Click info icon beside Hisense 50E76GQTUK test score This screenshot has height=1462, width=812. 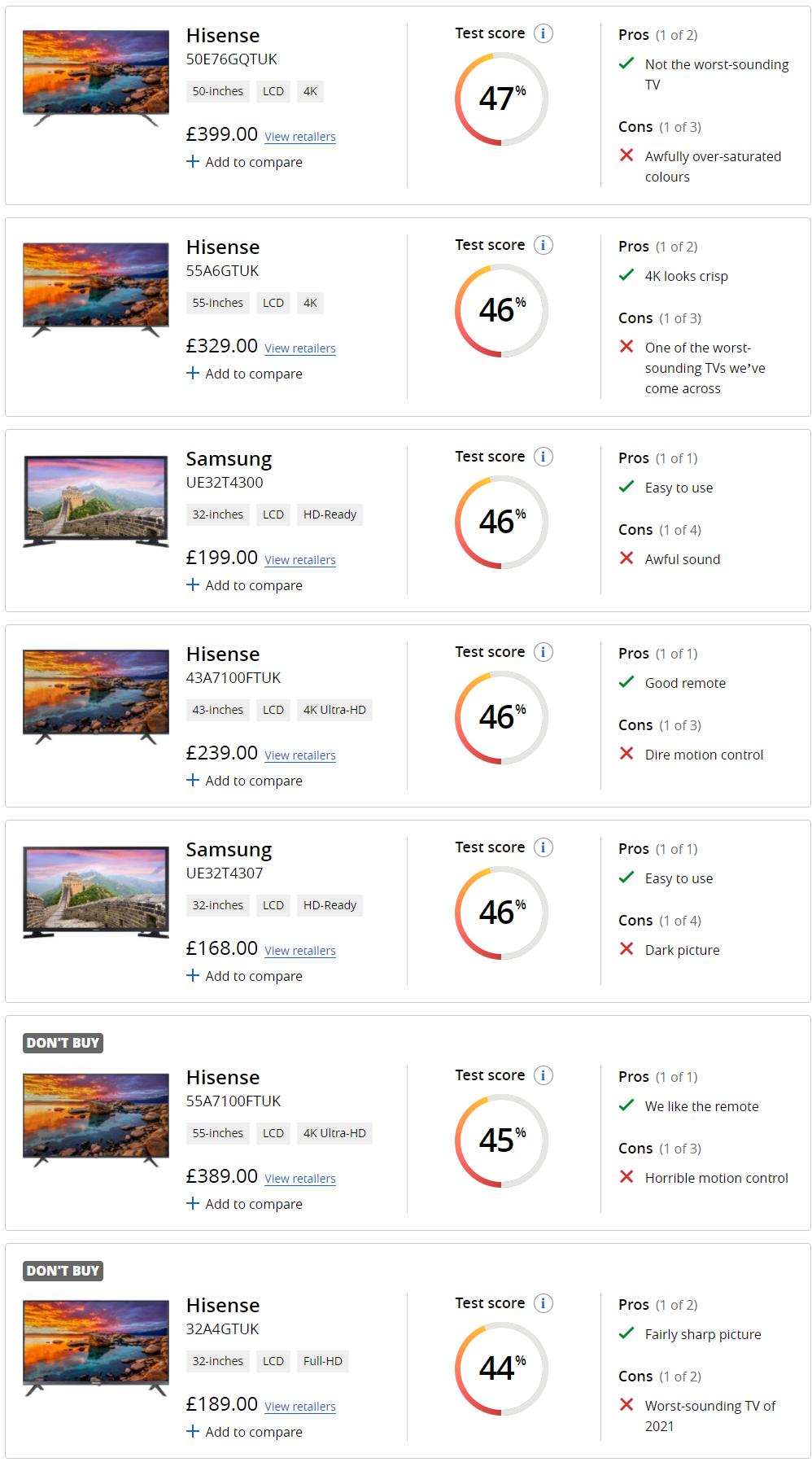[544, 33]
